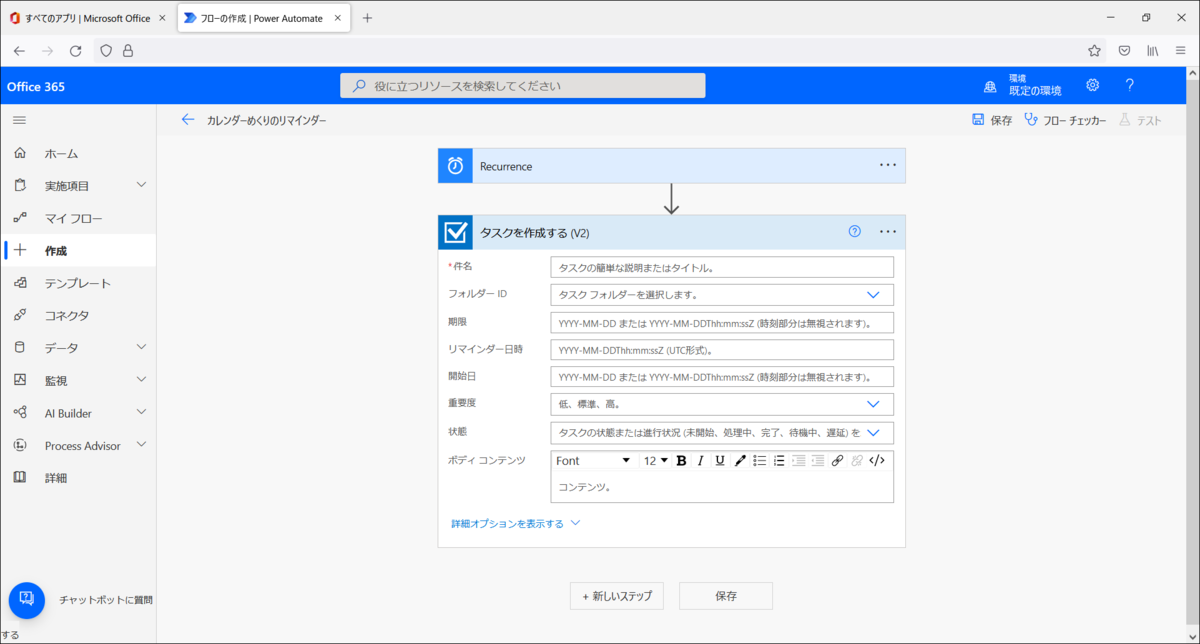Click 保存 in top command bar
This screenshot has width=1200, height=644.
click(992, 120)
